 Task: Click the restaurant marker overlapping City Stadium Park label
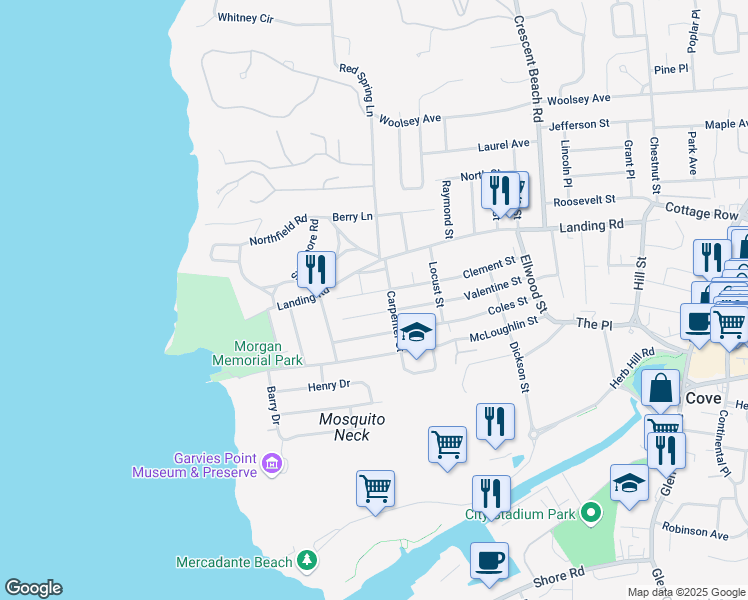pyautogui.click(x=491, y=496)
